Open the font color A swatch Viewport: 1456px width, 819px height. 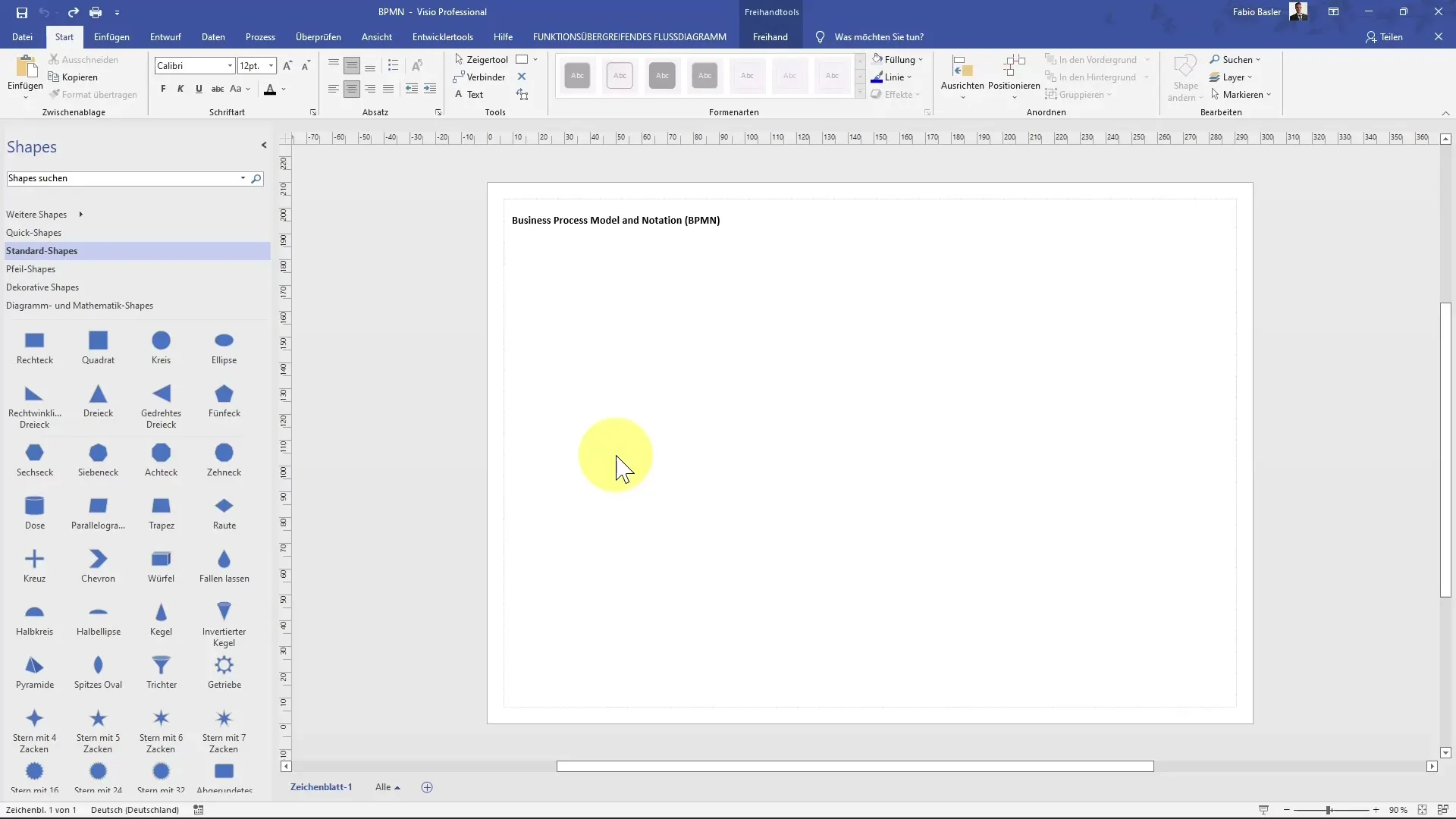coord(270,89)
